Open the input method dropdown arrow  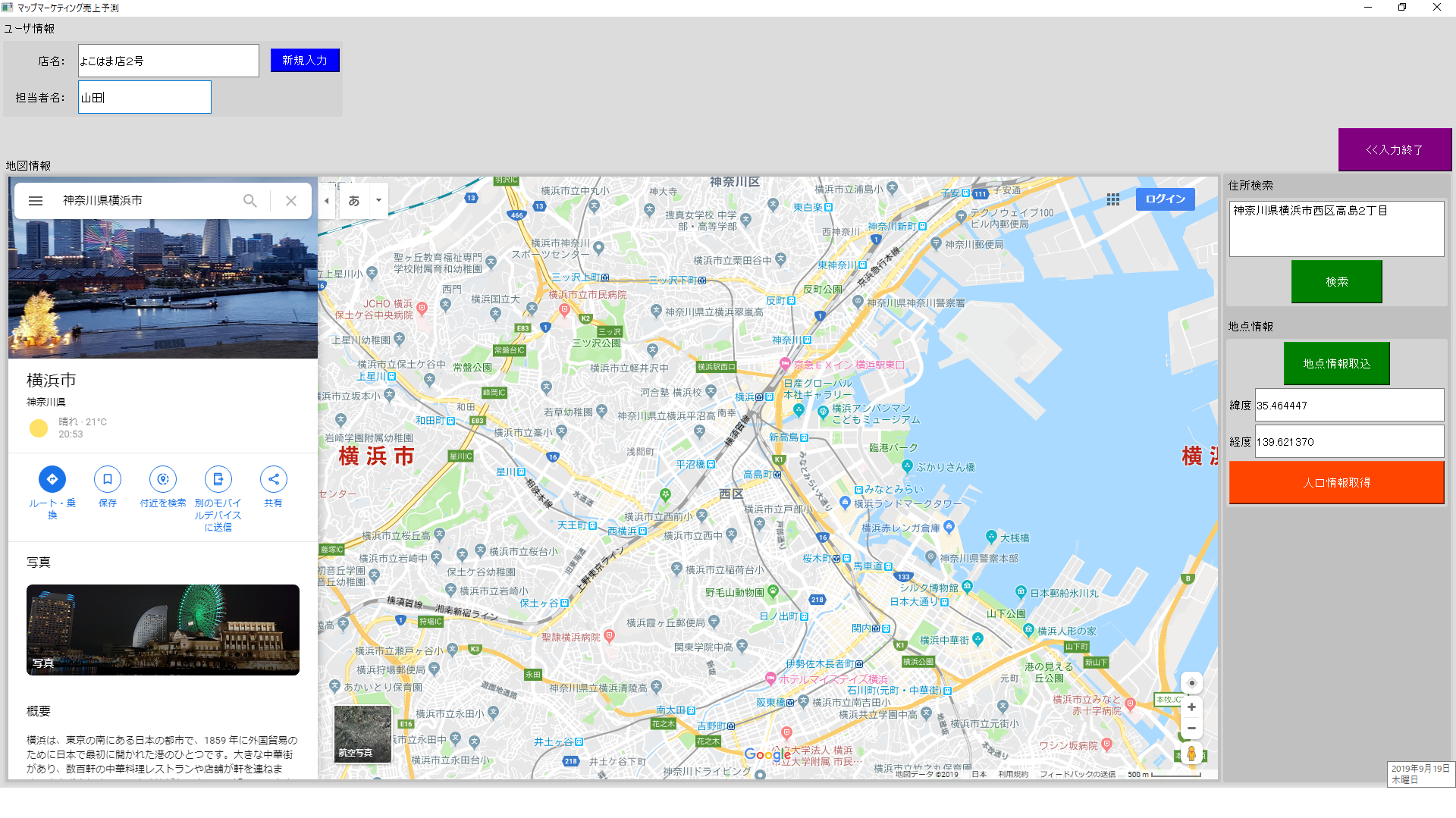click(378, 201)
